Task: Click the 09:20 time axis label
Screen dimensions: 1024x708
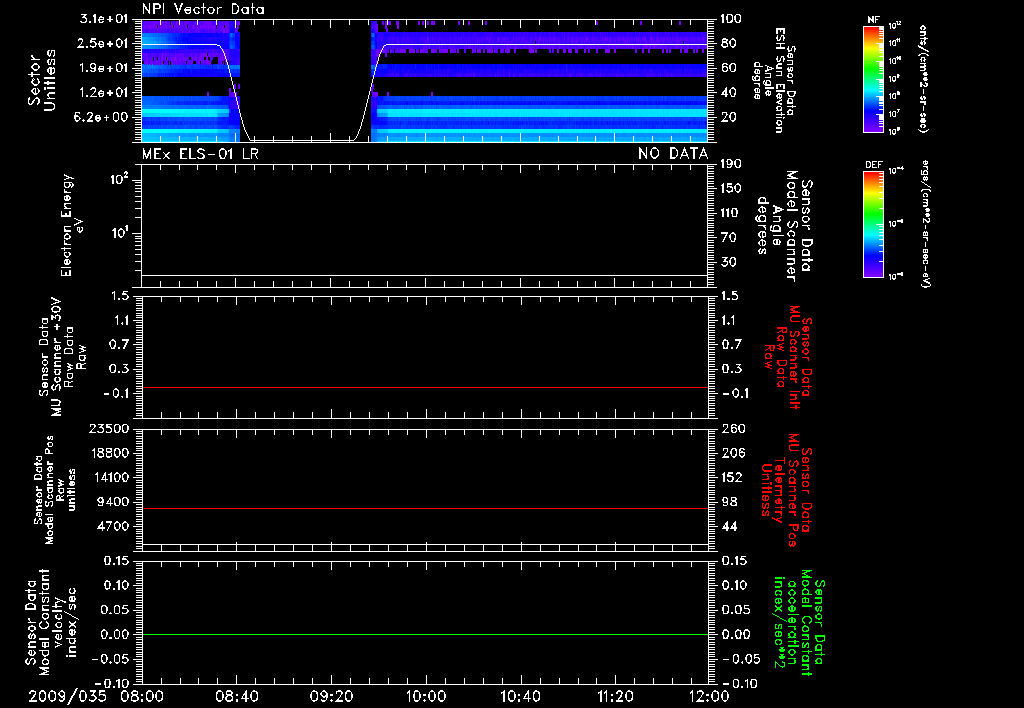Action: coord(330,696)
